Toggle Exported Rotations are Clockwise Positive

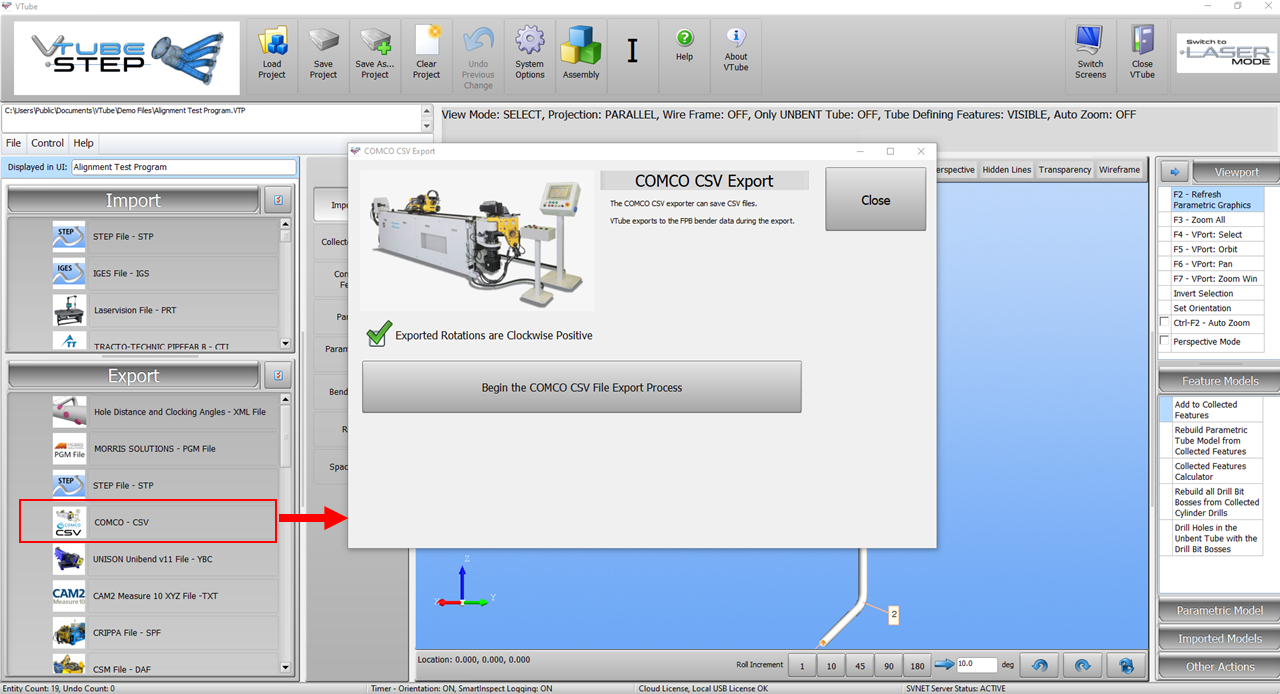(377, 334)
